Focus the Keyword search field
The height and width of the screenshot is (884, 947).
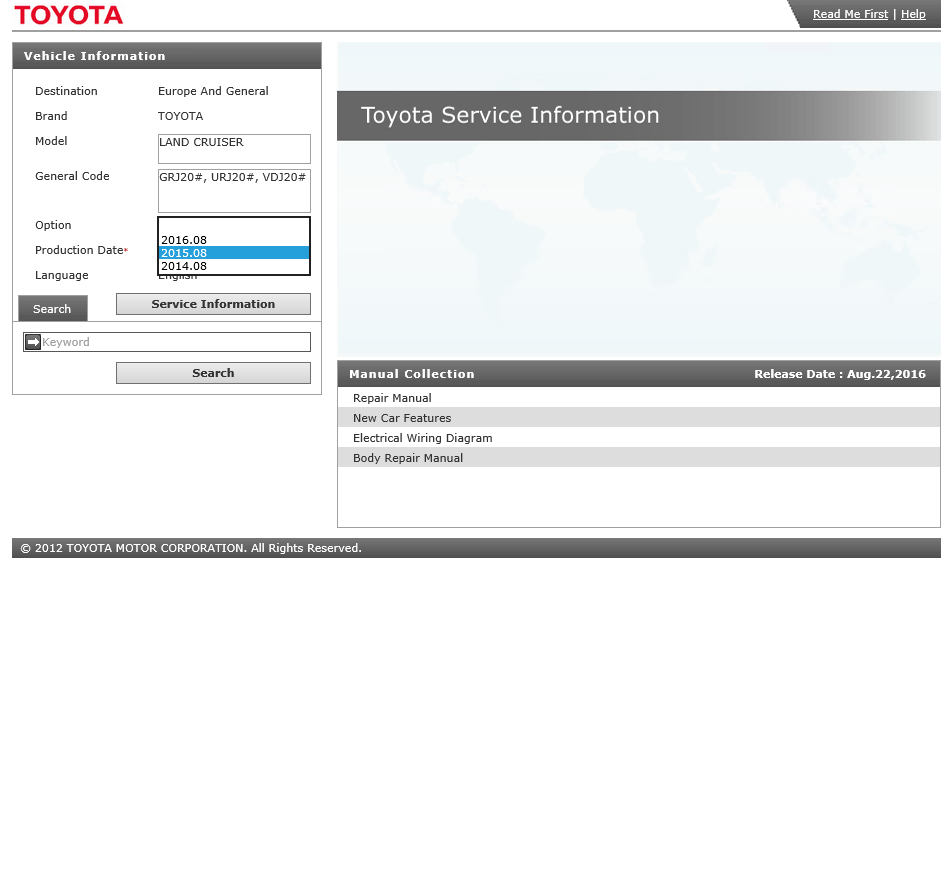click(x=174, y=342)
